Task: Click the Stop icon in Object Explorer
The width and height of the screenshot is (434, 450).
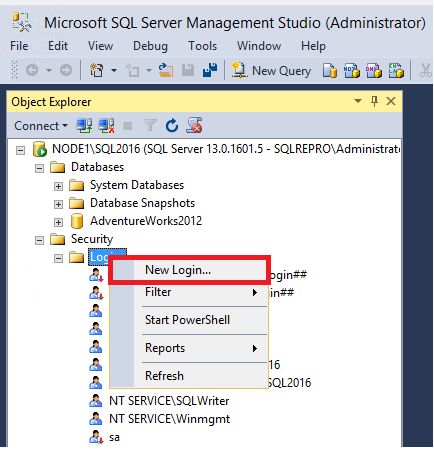Action: pyautogui.click(x=128, y=126)
